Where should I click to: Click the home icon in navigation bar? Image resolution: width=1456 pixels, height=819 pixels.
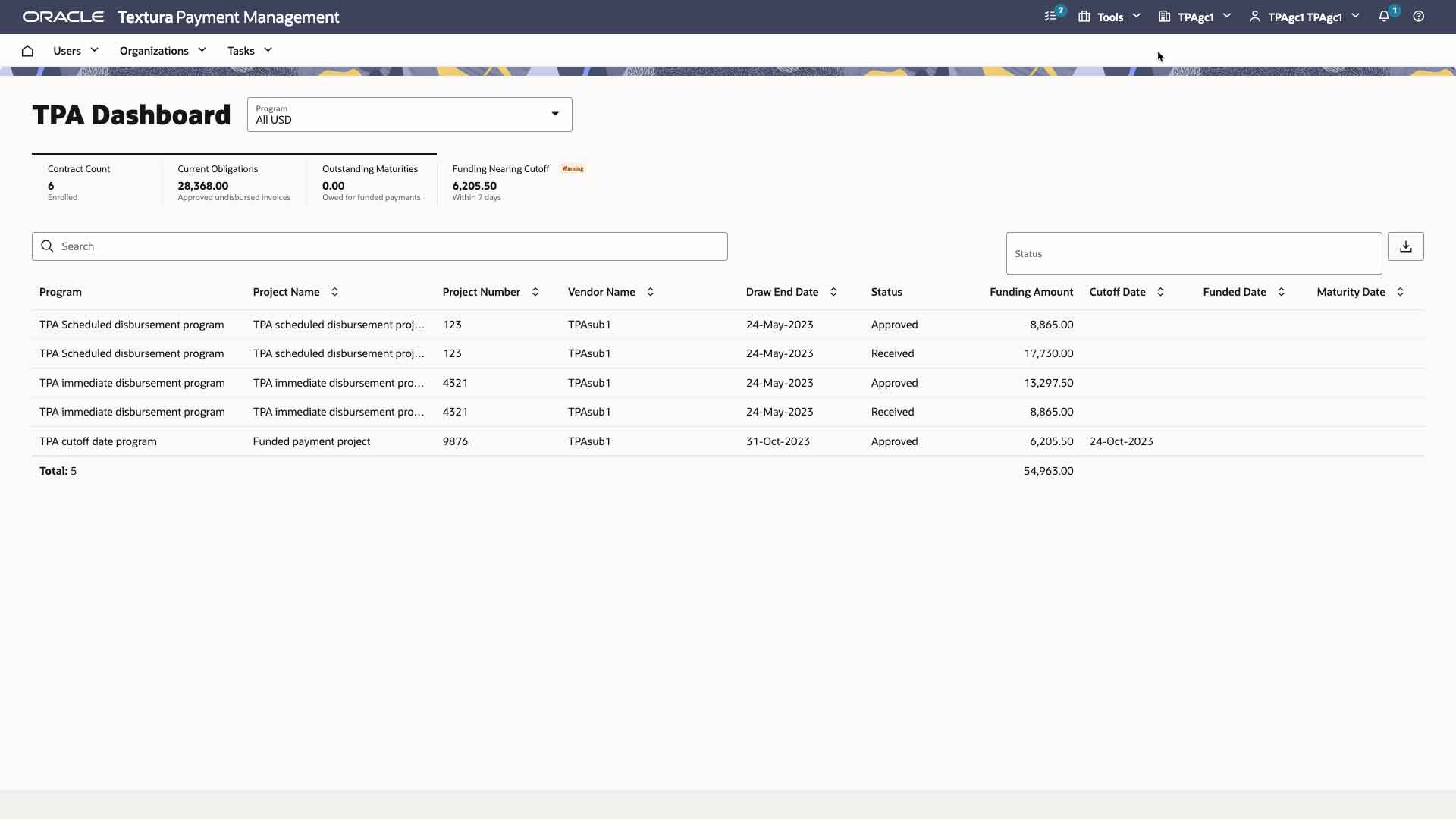(x=27, y=51)
